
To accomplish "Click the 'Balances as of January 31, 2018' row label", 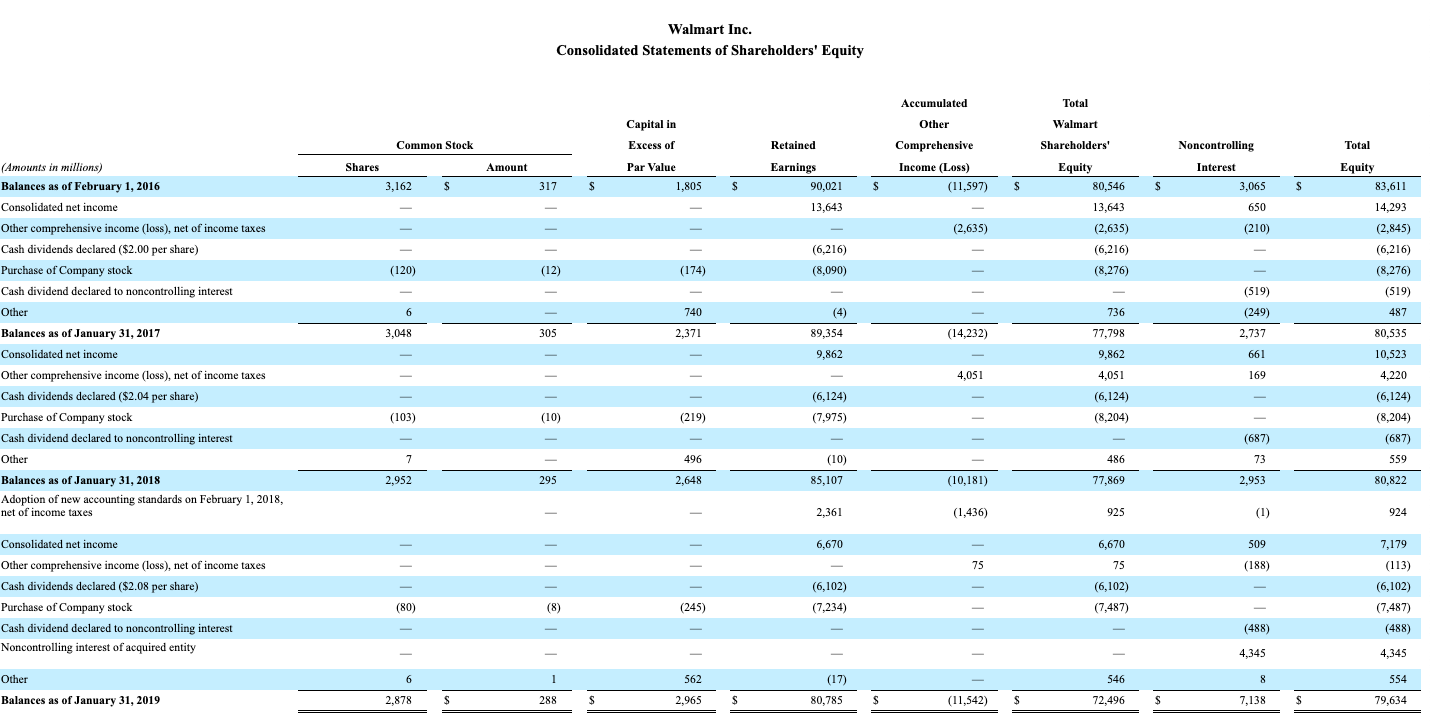I will [80, 480].
